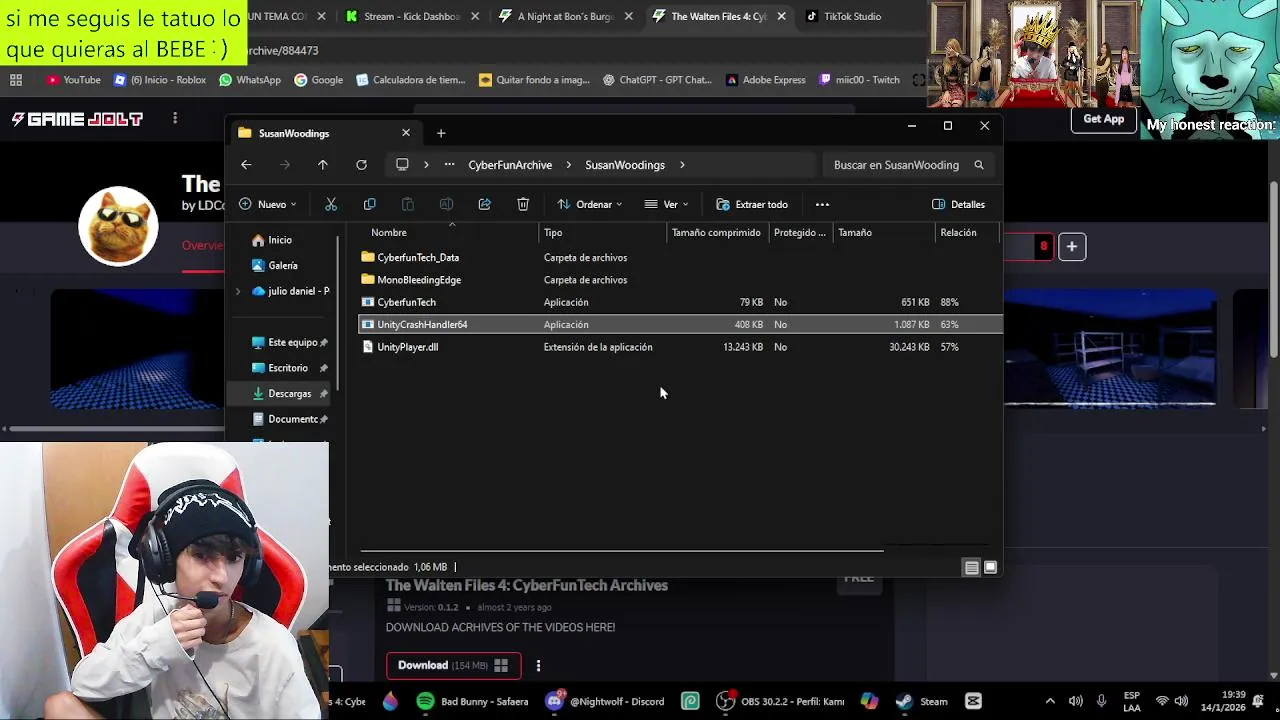Go up one folder level in File Explorer
Screen dimensions: 1280x720
[x=323, y=165]
